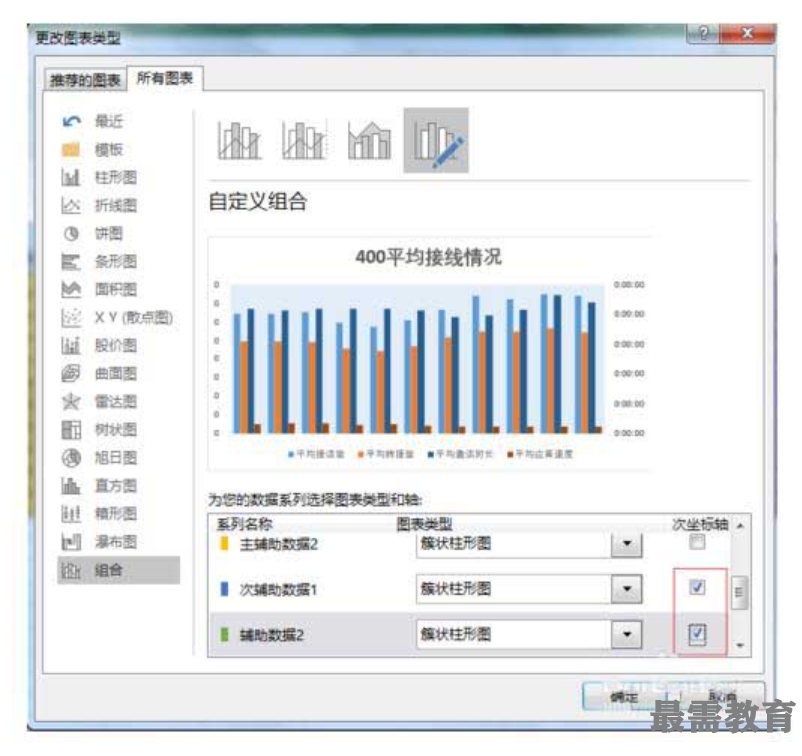Image resolution: width=802 pixels, height=756 pixels.
Task: Uncheck secondary axis for 次辅助数据1
Action: point(697,587)
